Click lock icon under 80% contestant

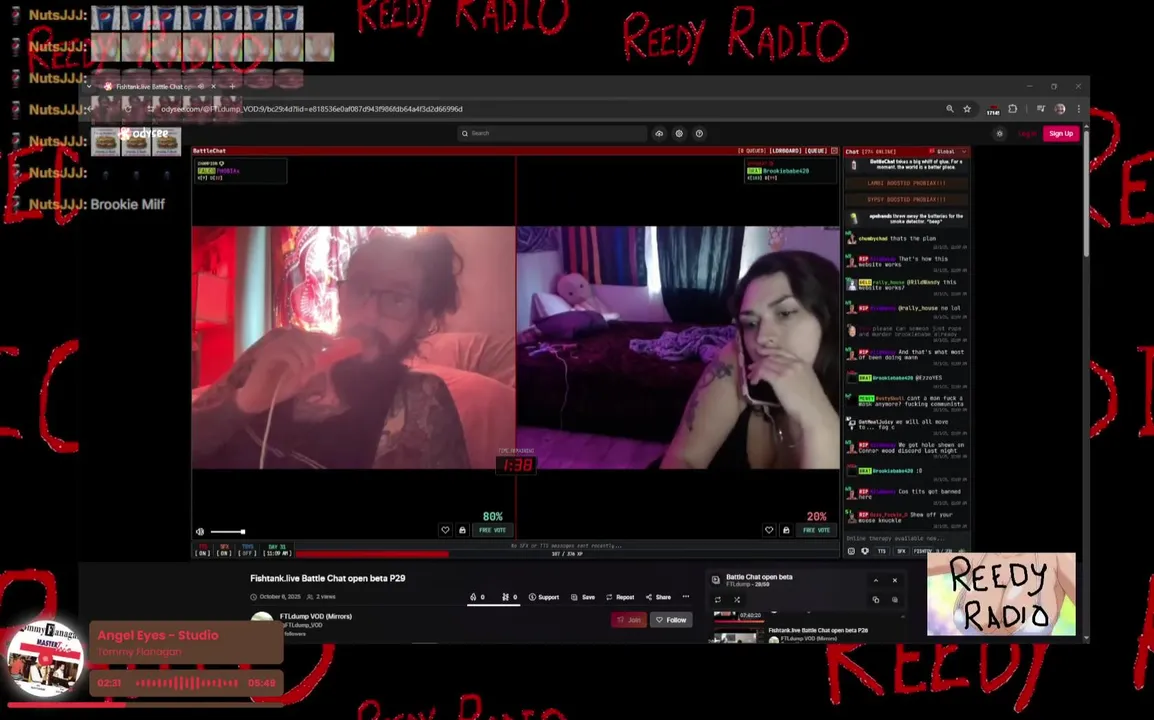(462, 530)
